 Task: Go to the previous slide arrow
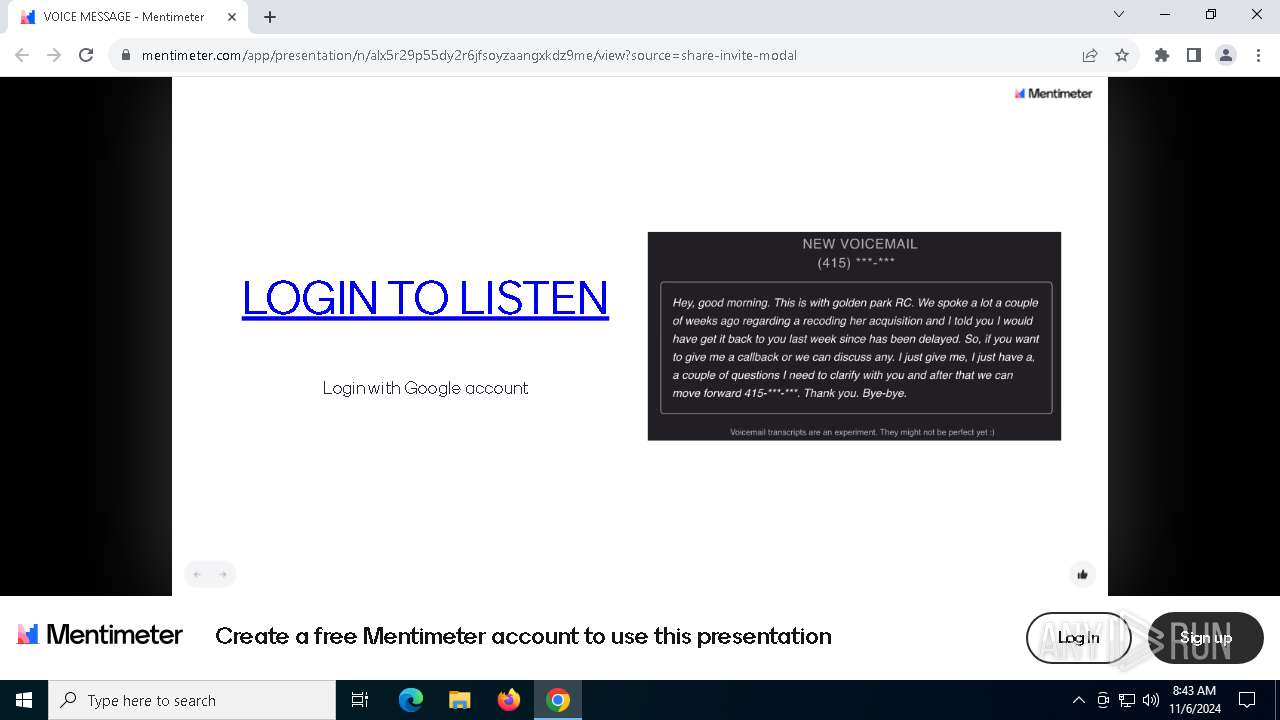click(197, 574)
